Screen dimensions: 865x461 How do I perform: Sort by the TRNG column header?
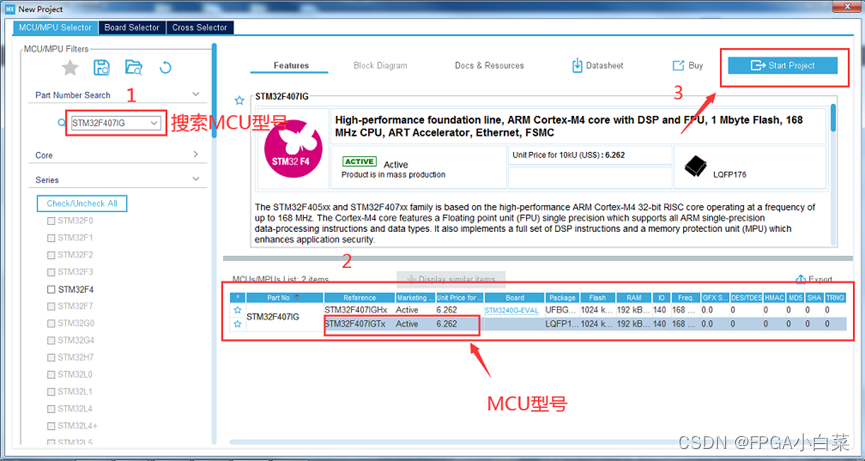click(x=835, y=298)
